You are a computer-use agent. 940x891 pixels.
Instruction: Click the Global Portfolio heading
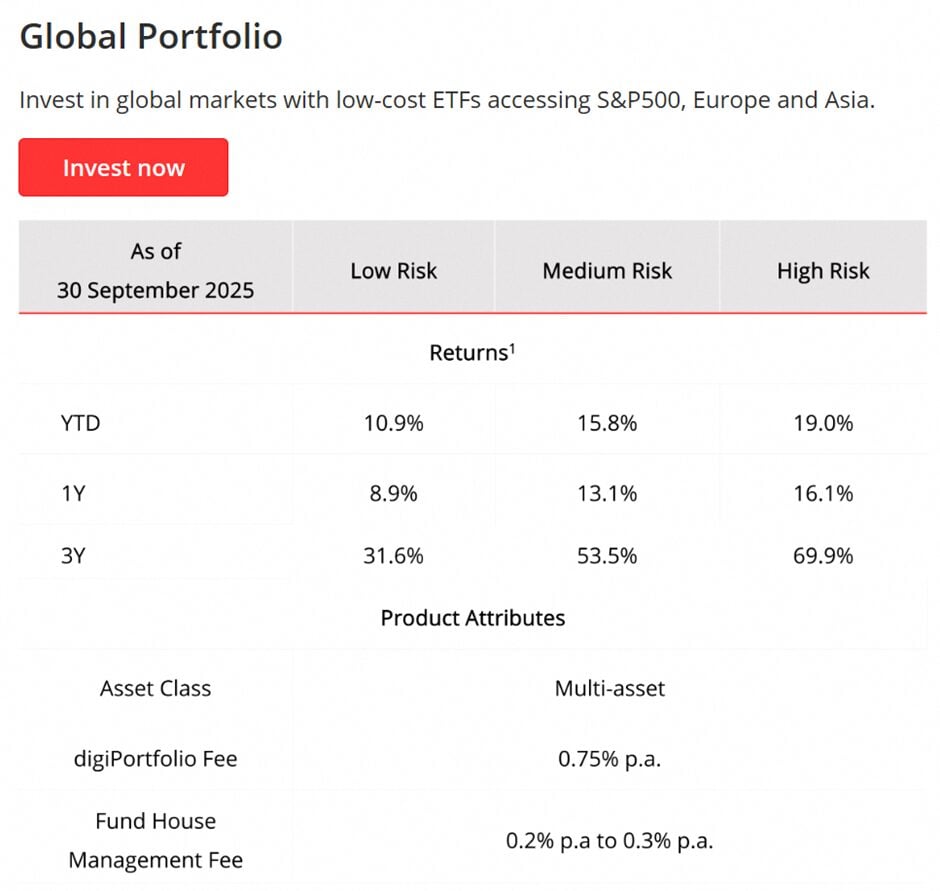(x=151, y=37)
